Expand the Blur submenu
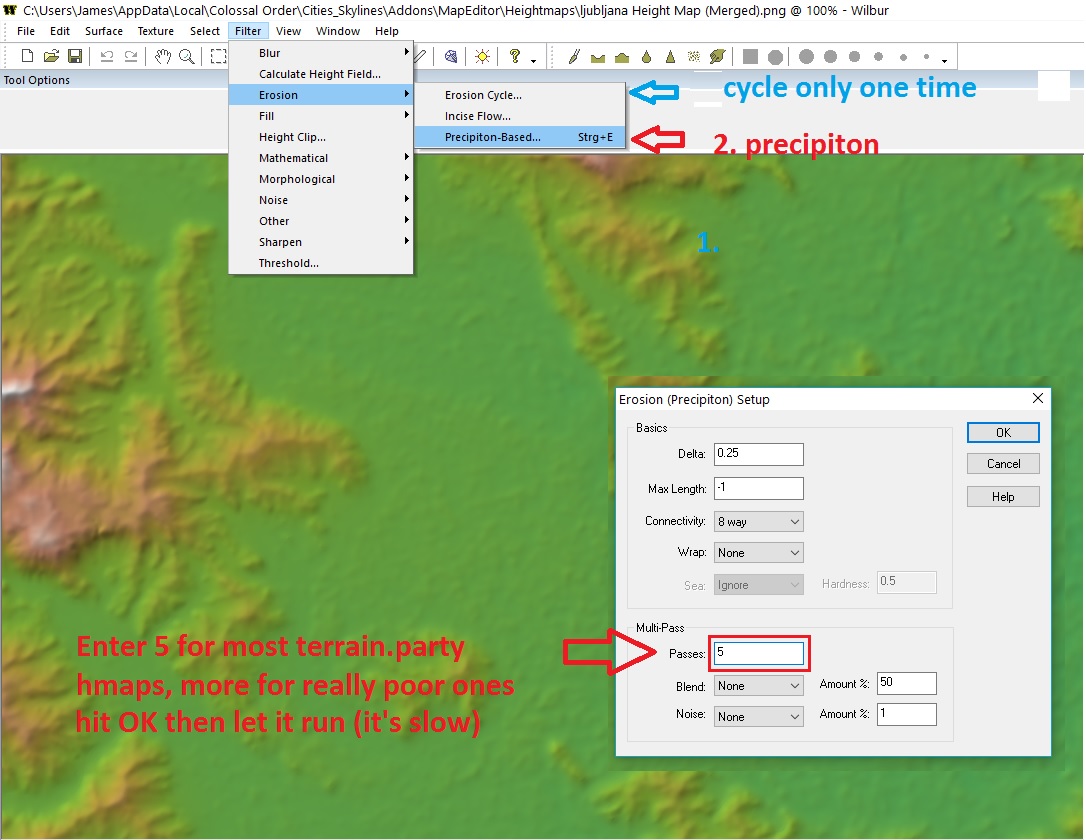 [x=321, y=53]
